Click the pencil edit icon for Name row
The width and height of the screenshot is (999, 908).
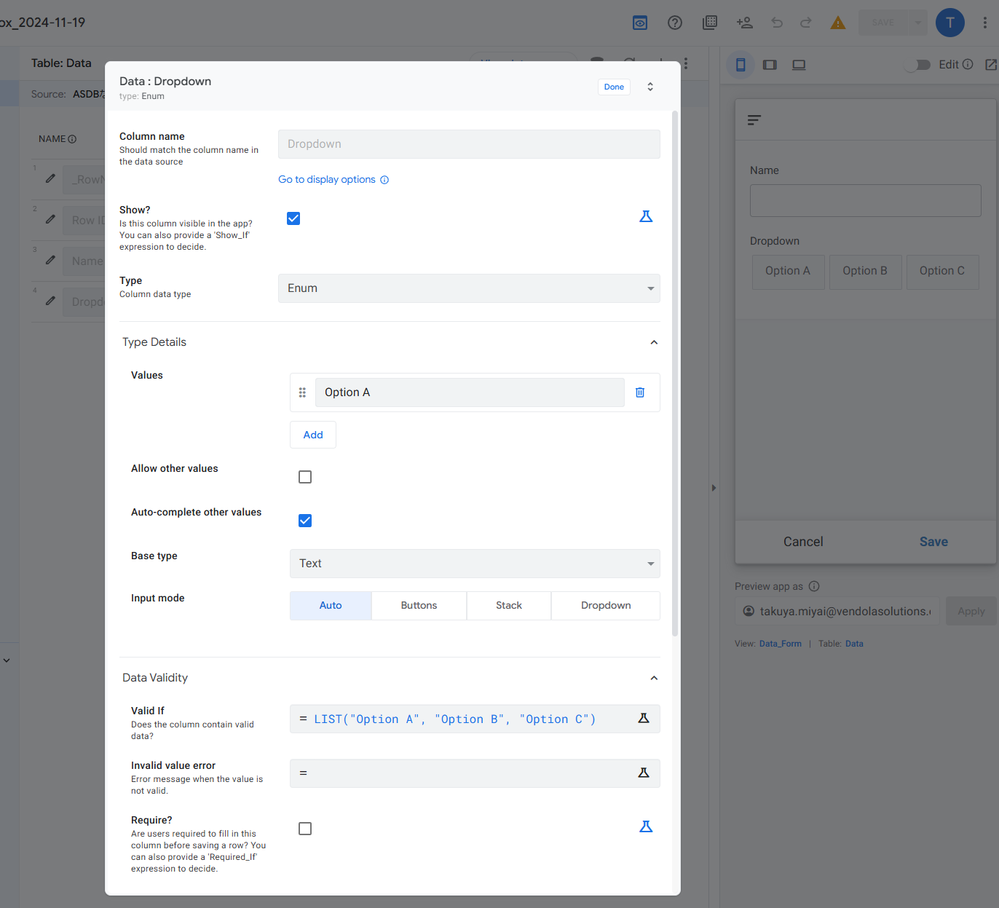pyautogui.click(x=50, y=260)
